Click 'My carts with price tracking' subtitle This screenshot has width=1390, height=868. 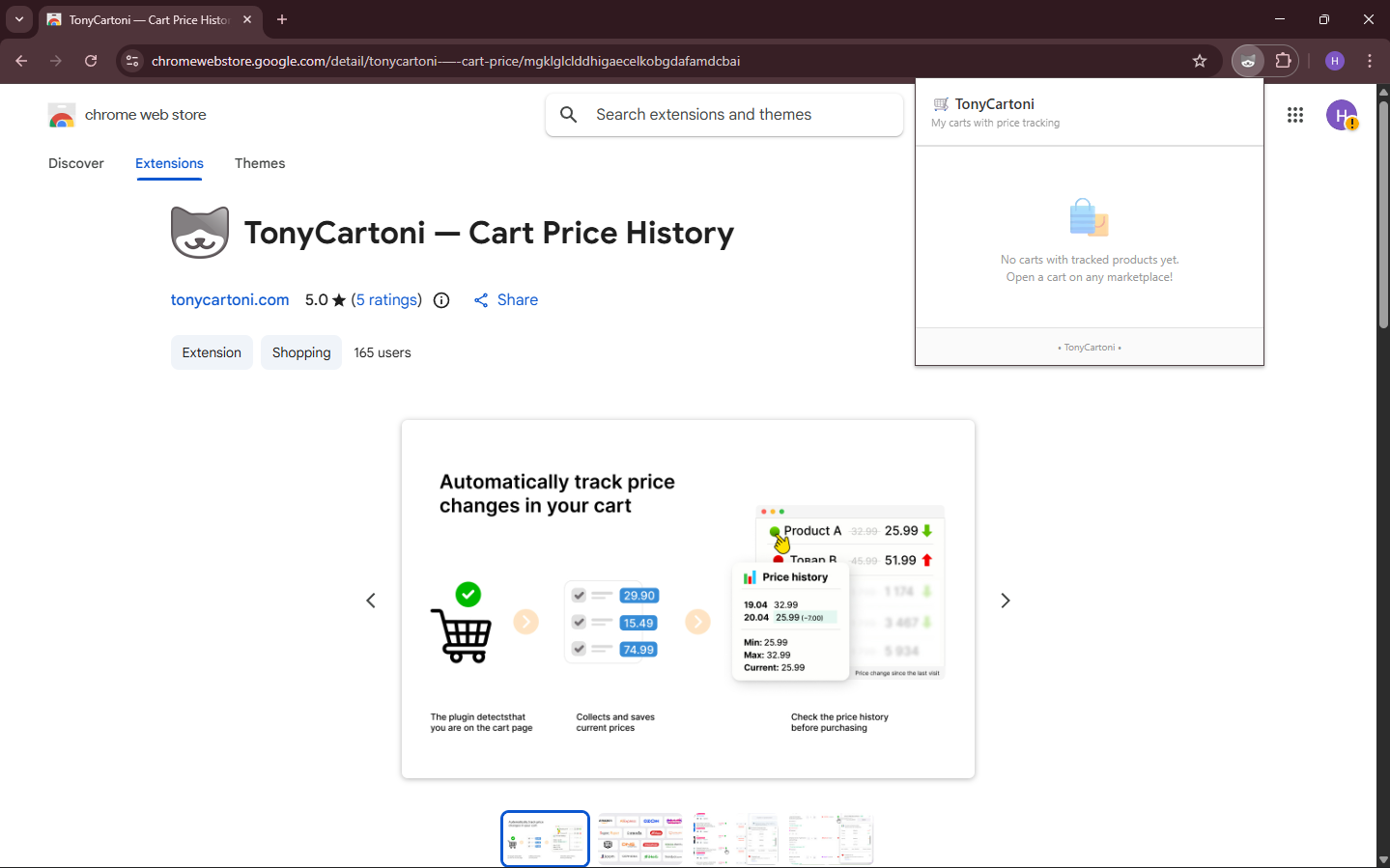click(x=995, y=124)
